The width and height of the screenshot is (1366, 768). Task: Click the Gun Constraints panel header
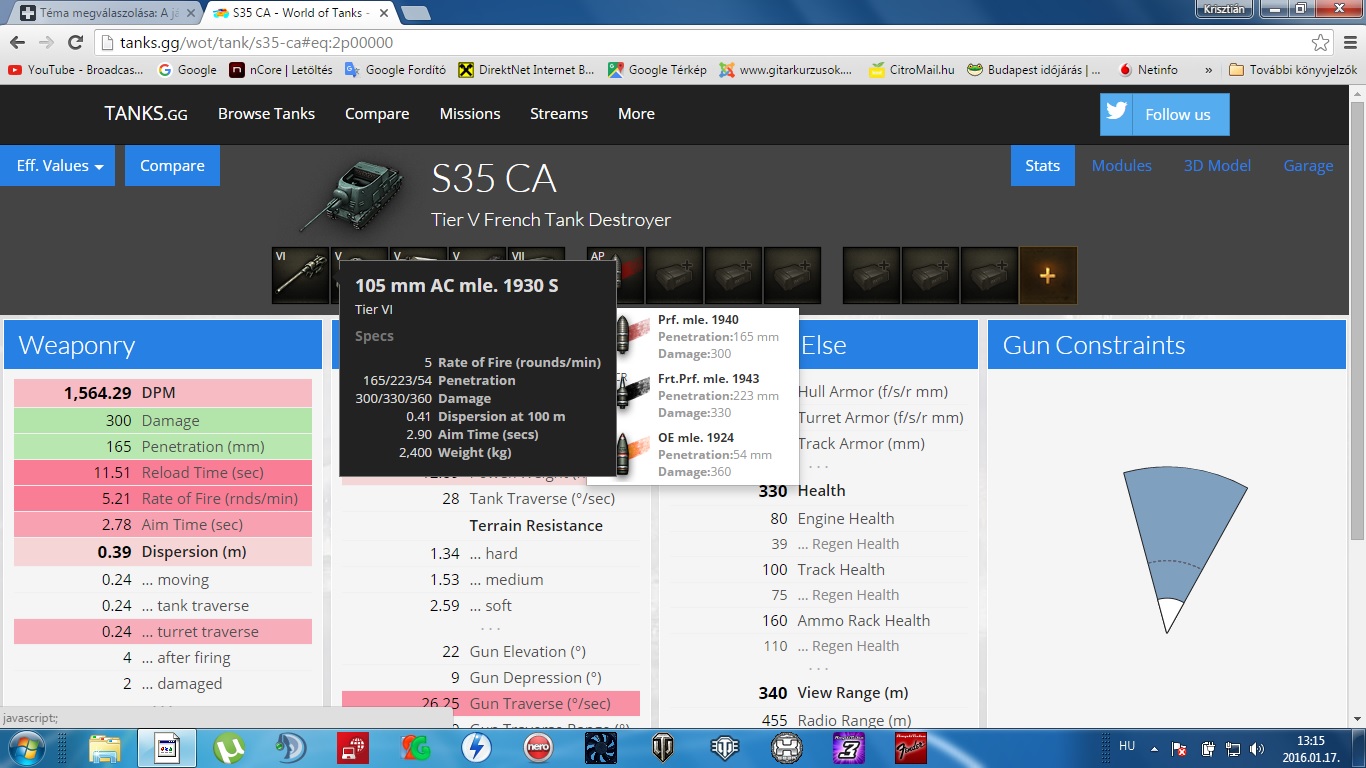click(x=1167, y=345)
